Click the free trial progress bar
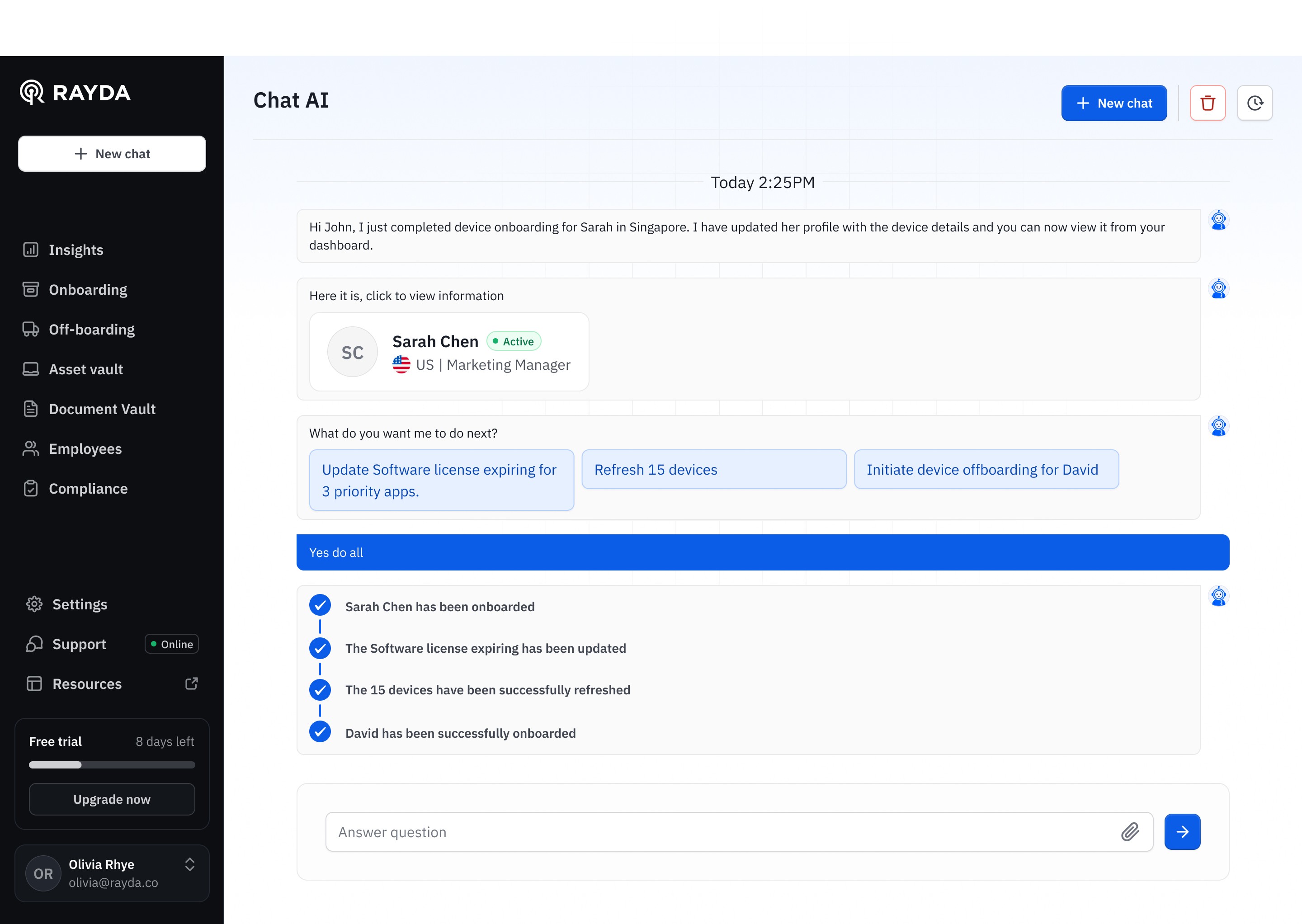Viewport: 1302px width, 924px height. (x=112, y=765)
